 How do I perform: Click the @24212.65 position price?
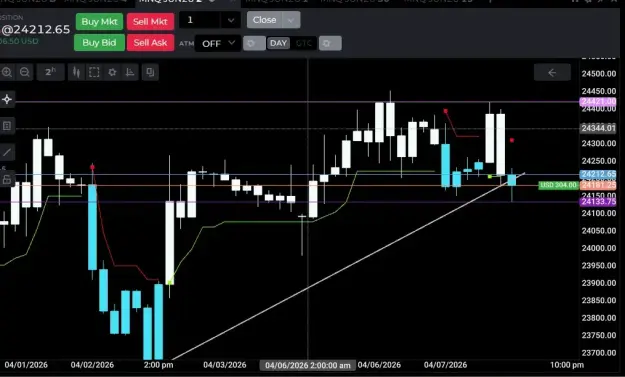coord(35,29)
